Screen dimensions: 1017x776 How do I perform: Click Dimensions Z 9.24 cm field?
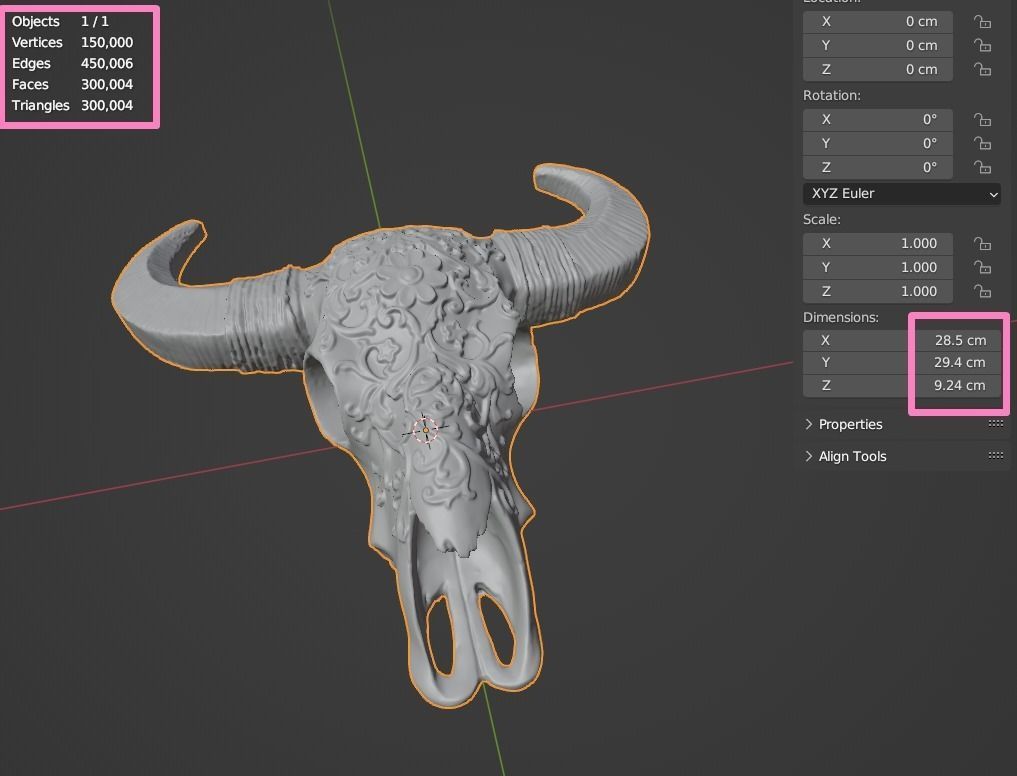pyautogui.click(x=902, y=385)
